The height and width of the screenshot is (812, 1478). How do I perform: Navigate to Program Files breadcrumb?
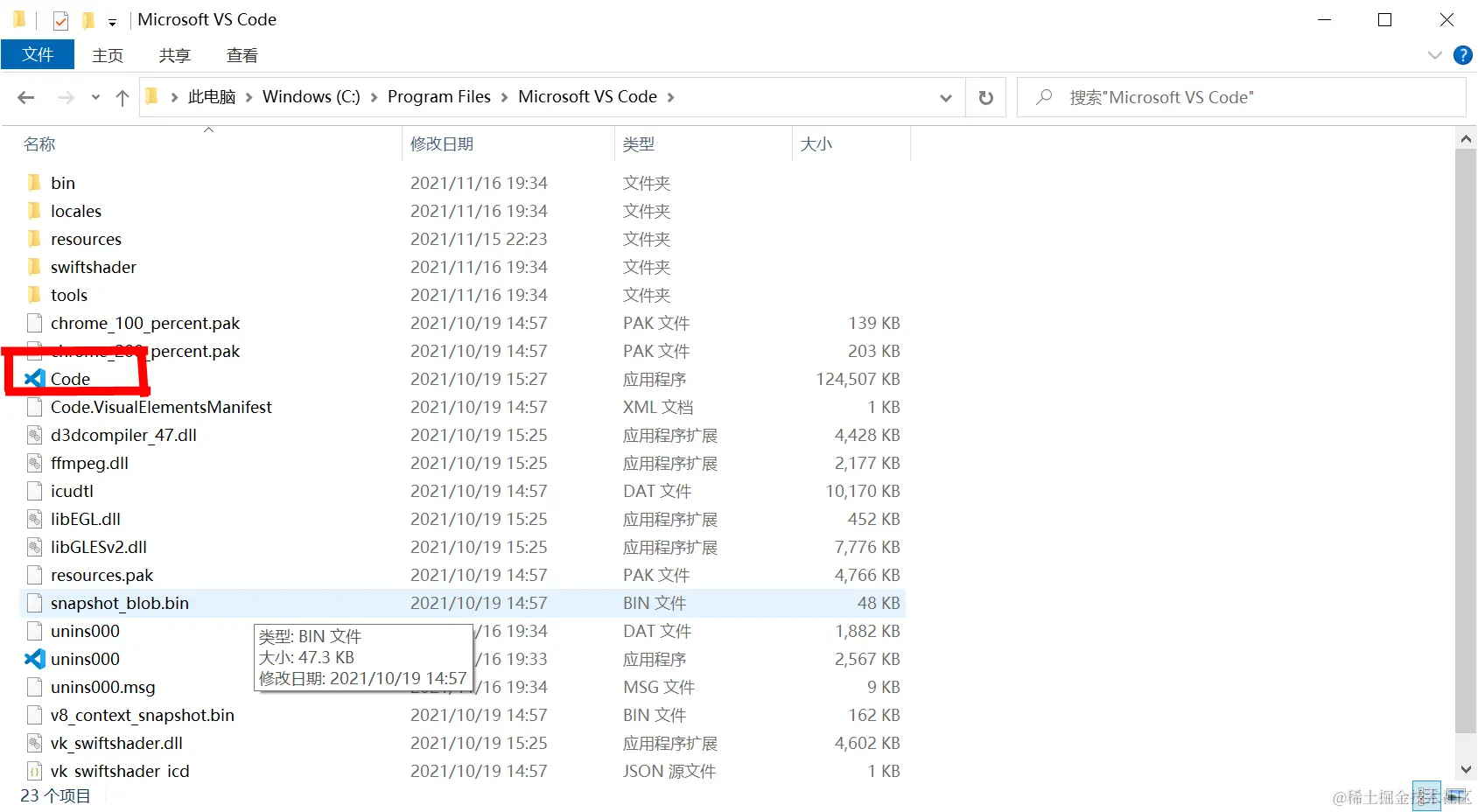(439, 97)
